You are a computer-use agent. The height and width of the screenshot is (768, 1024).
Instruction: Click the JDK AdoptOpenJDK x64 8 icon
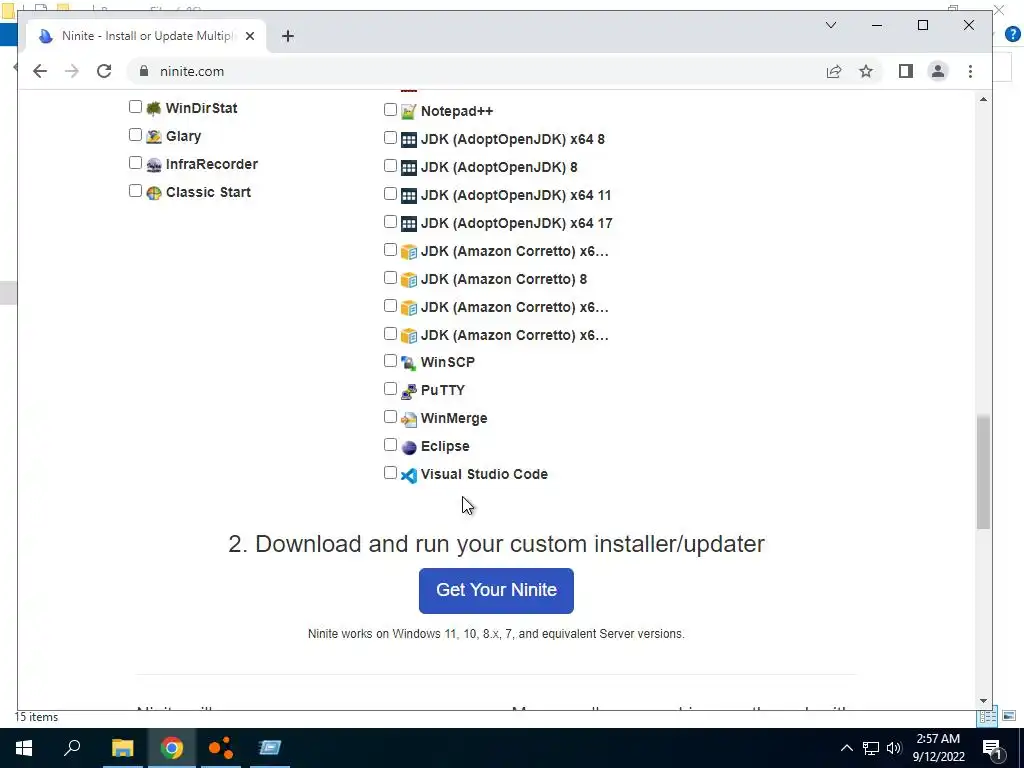tap(408, 140)
